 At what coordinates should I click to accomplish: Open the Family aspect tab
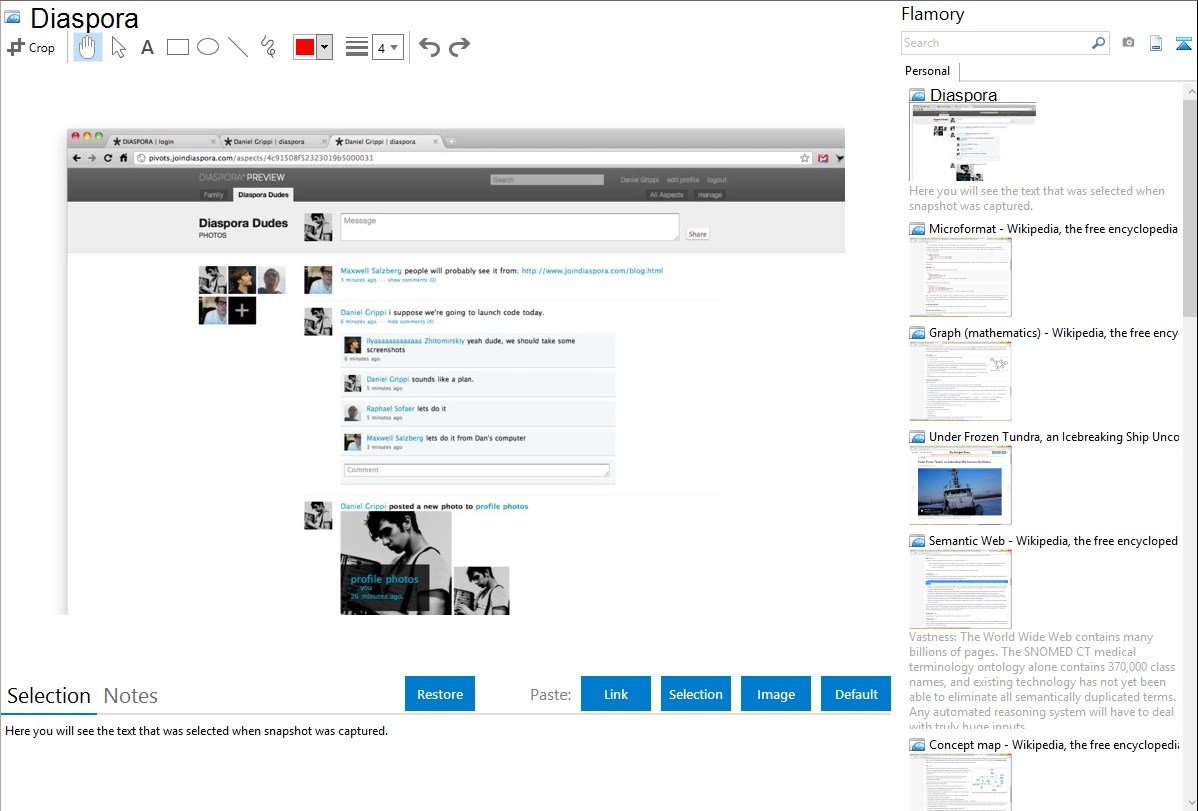tap(213, 195)
